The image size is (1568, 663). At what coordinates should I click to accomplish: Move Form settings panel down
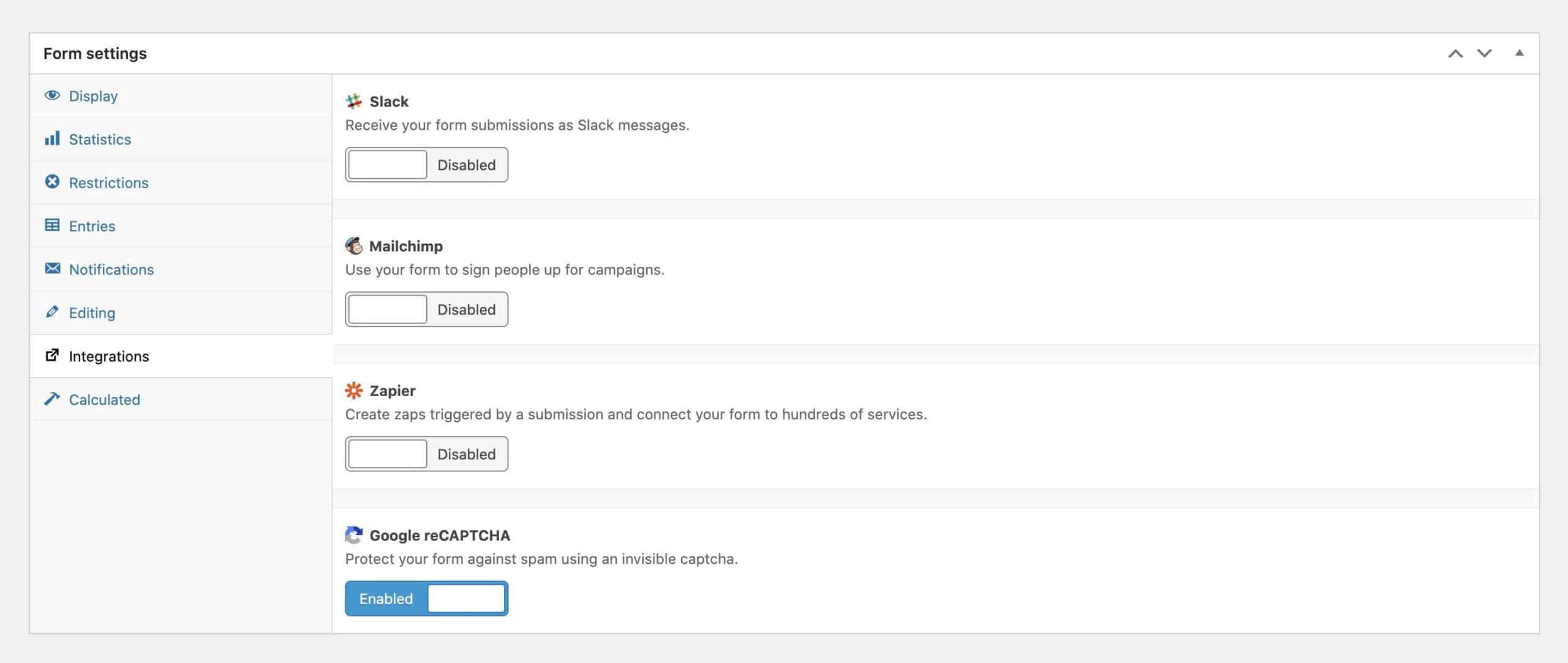tap(1484, 54)
